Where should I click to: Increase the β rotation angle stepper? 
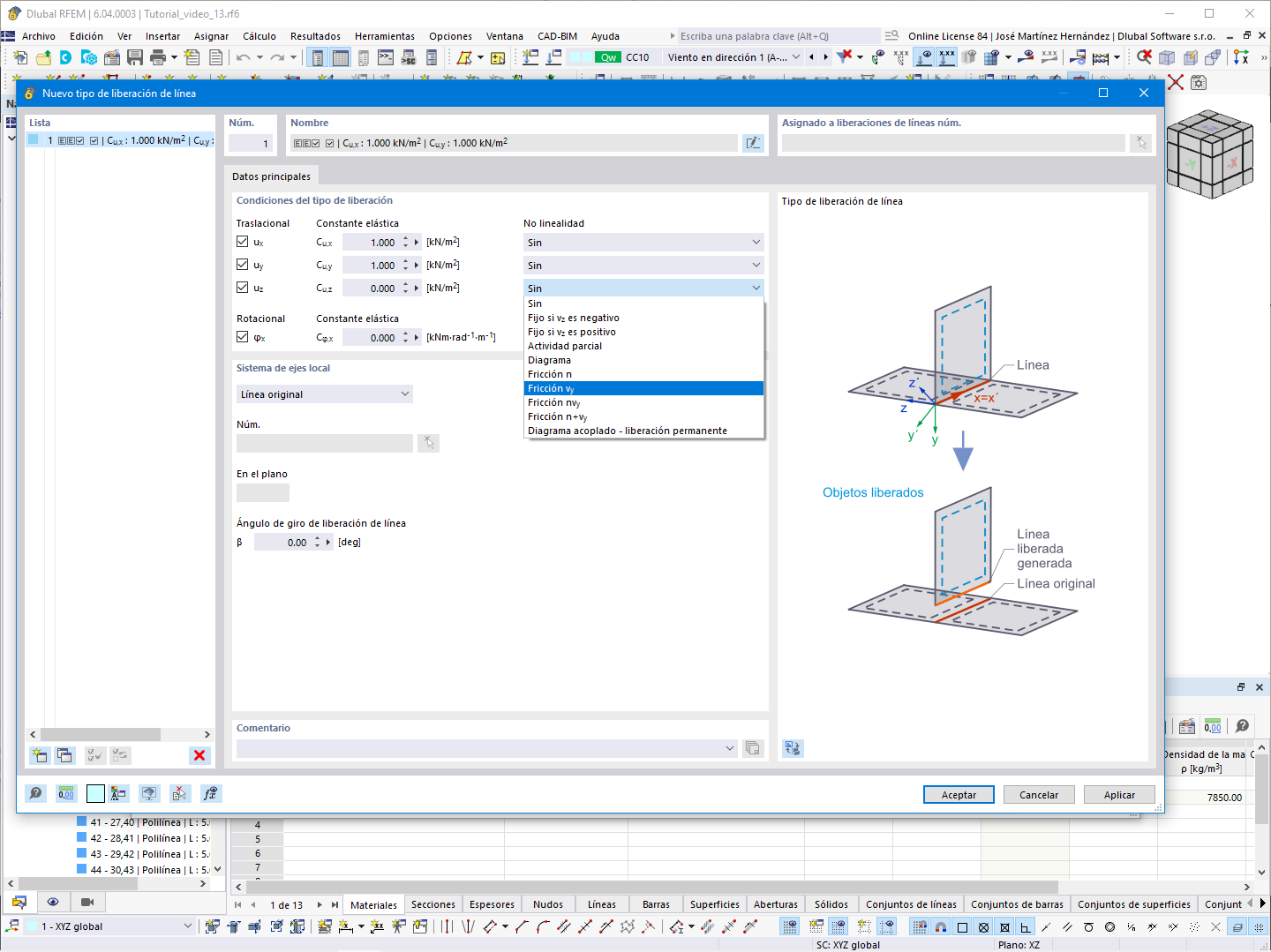click(x=318, y=538)
